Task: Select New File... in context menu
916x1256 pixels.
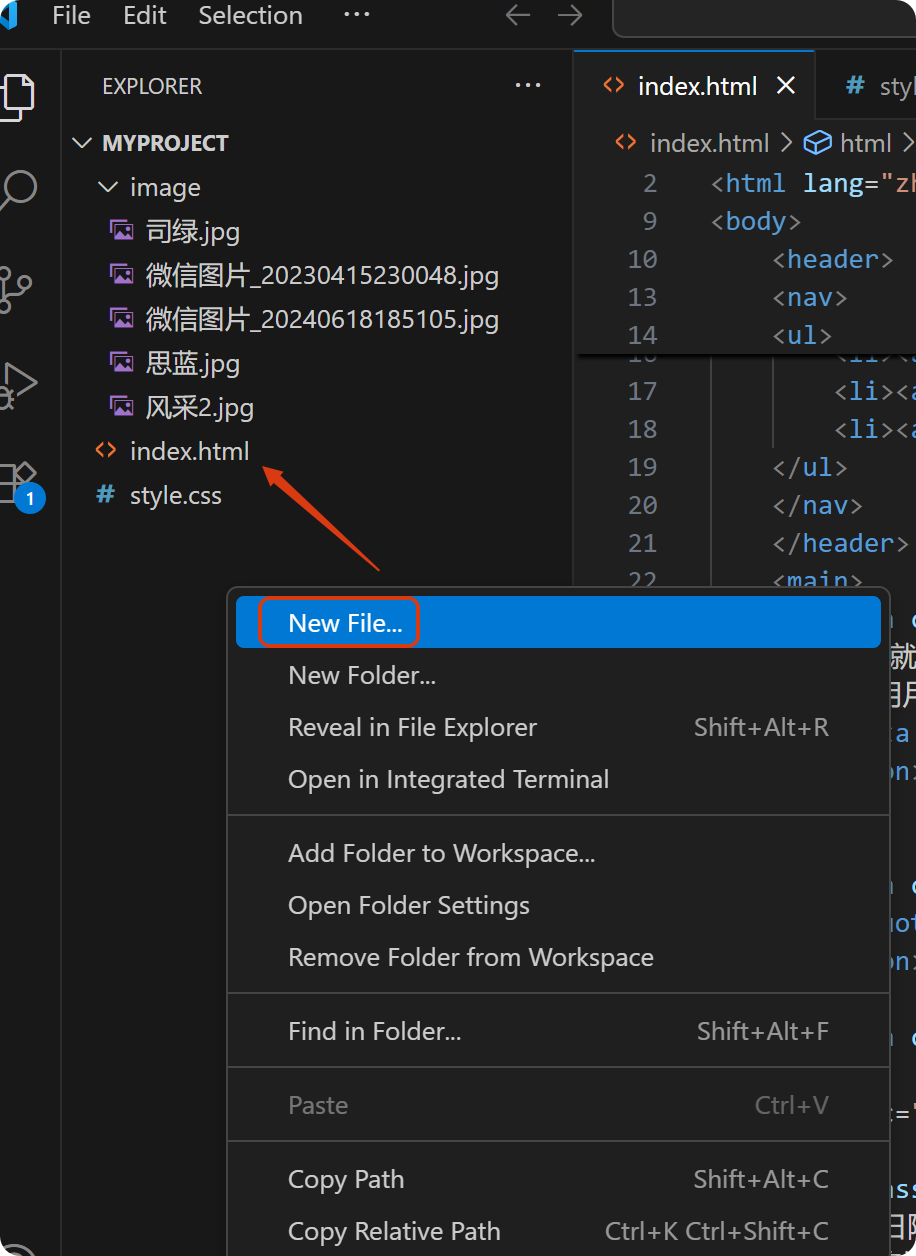Action: click(x=345, y=623)
